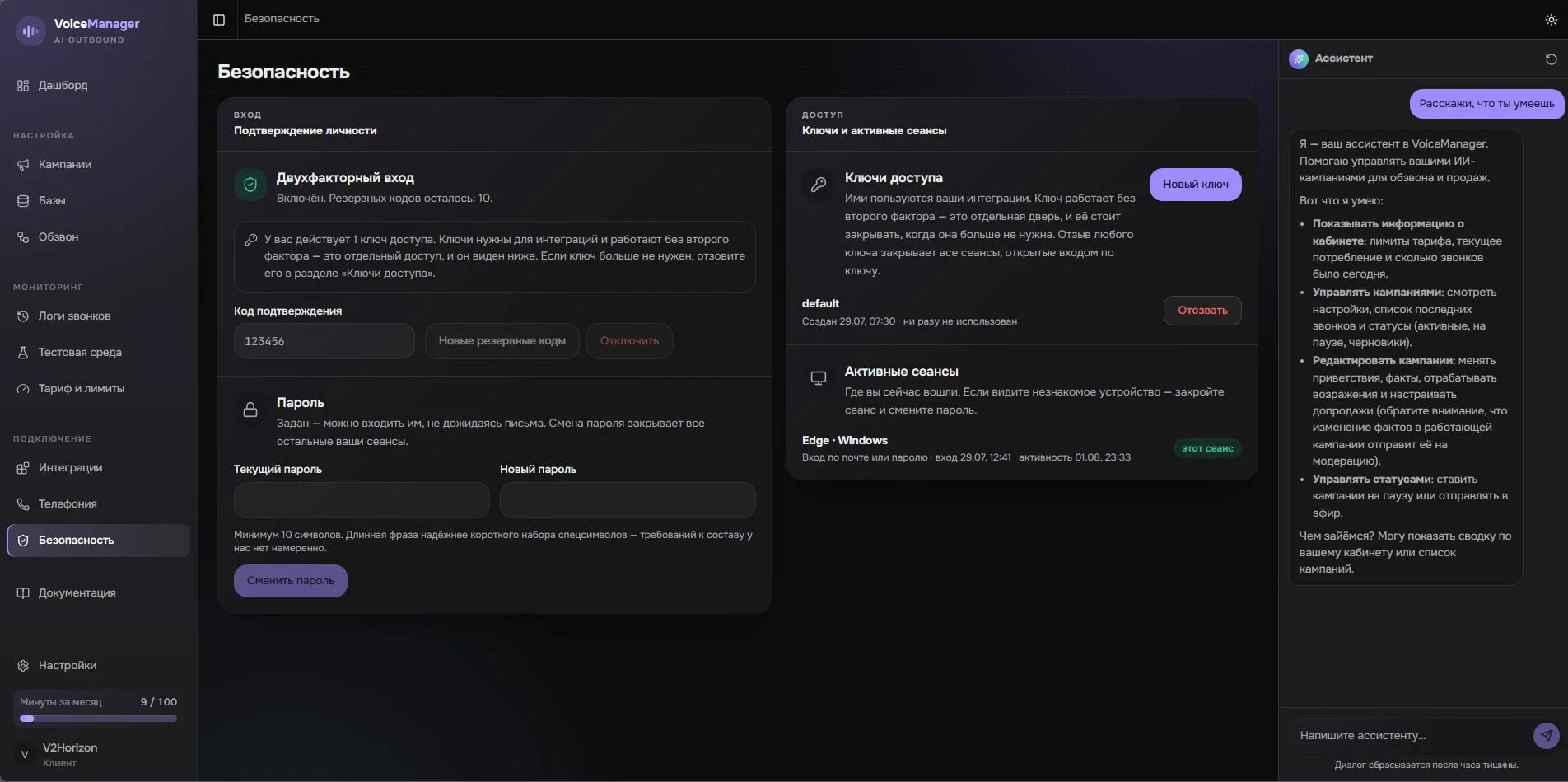
Task: Revoke the default key with Отозвать
Action: pyautogui.click(x=1202, y=311)
